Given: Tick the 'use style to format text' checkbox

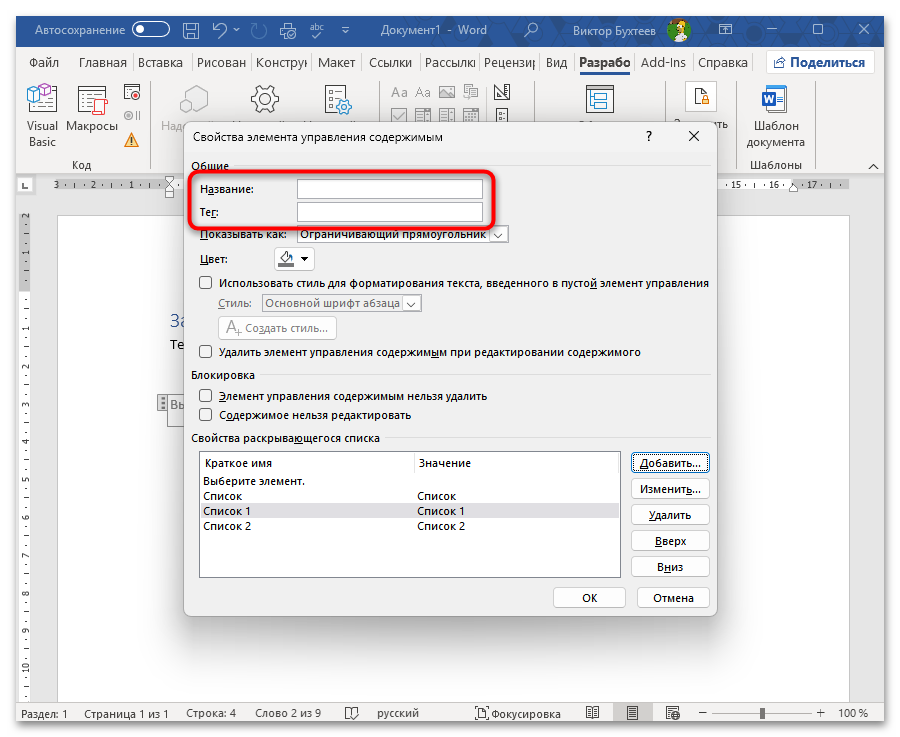Looking at the screenshot, I should pyautogui.click(x=206, y=283).
